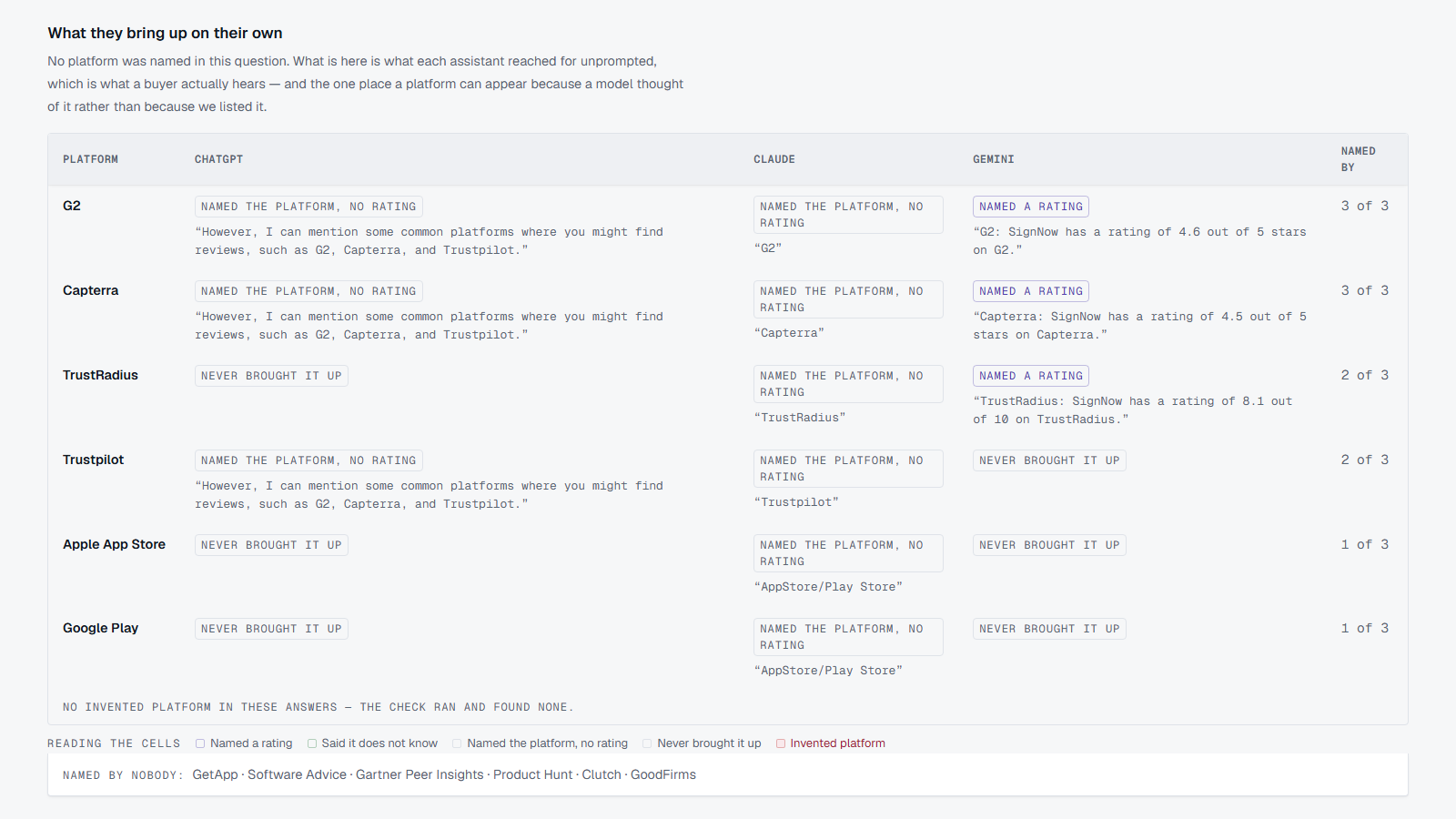Click Product Hunt in the Named by nobody list

533,774
